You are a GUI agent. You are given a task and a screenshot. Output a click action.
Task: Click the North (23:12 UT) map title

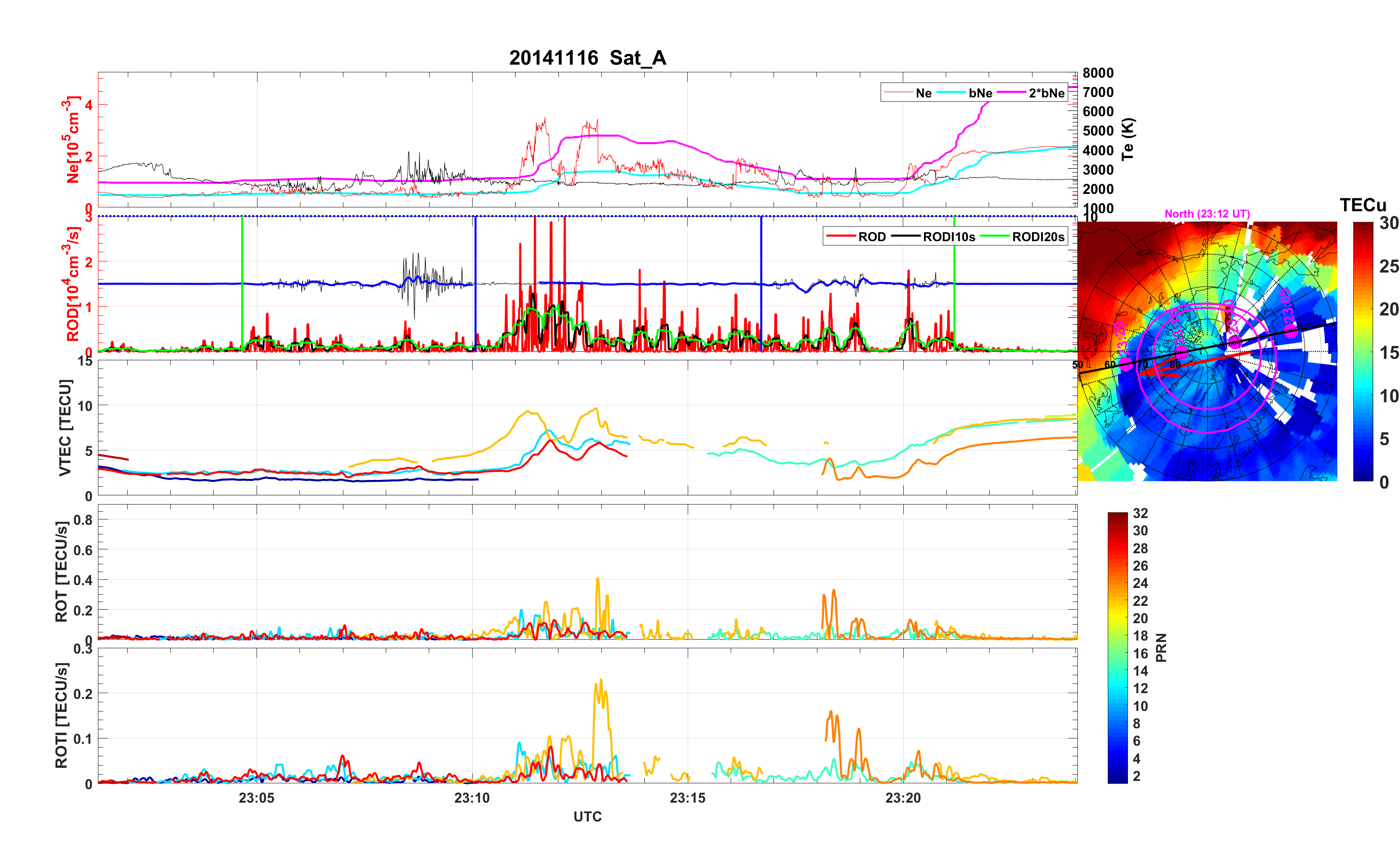1207,214
